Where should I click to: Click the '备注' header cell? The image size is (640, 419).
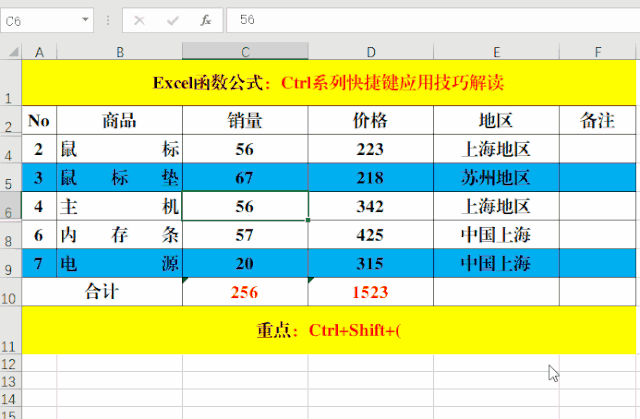click(x=598, y=120)
